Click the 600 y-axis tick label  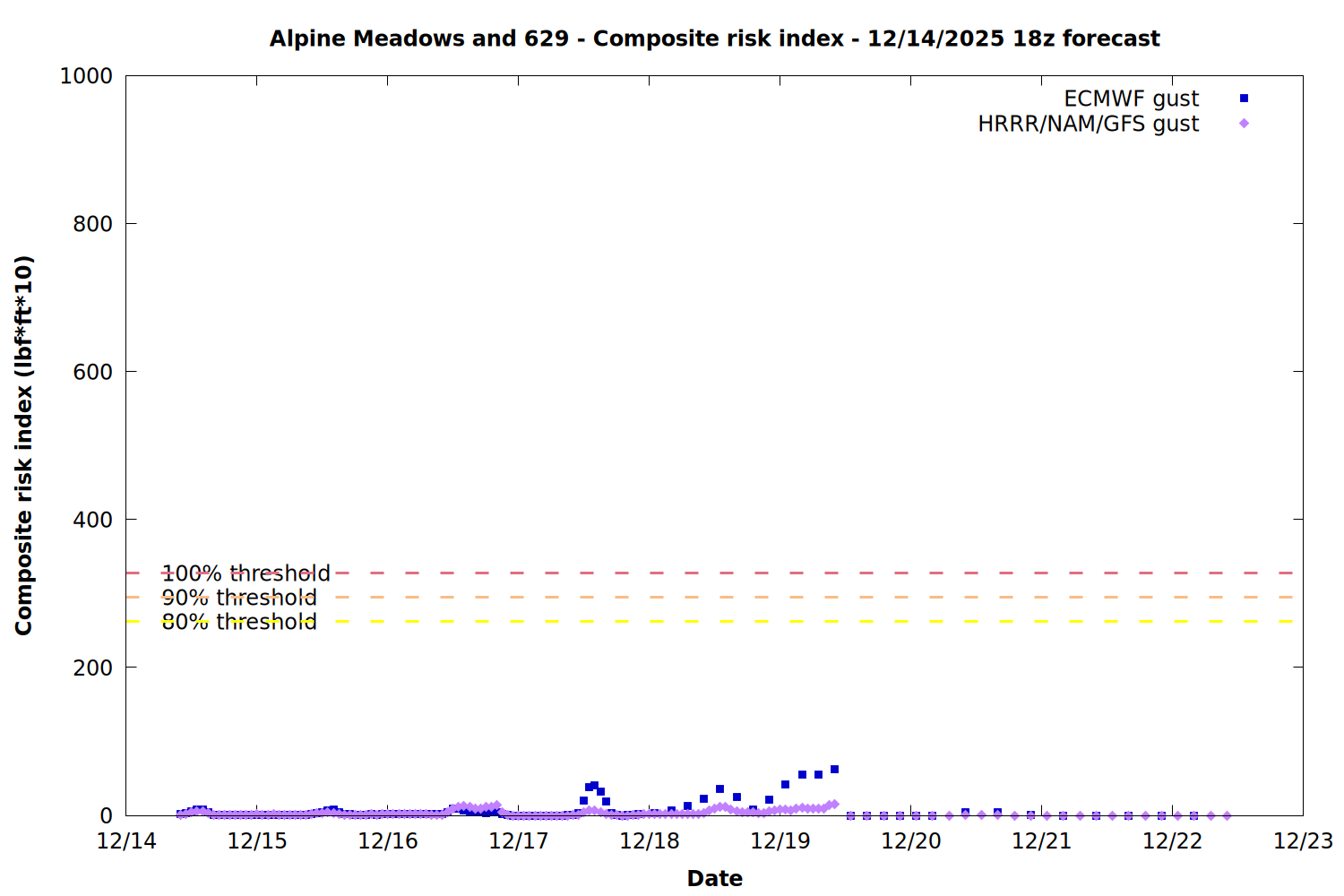pos(92,372)
